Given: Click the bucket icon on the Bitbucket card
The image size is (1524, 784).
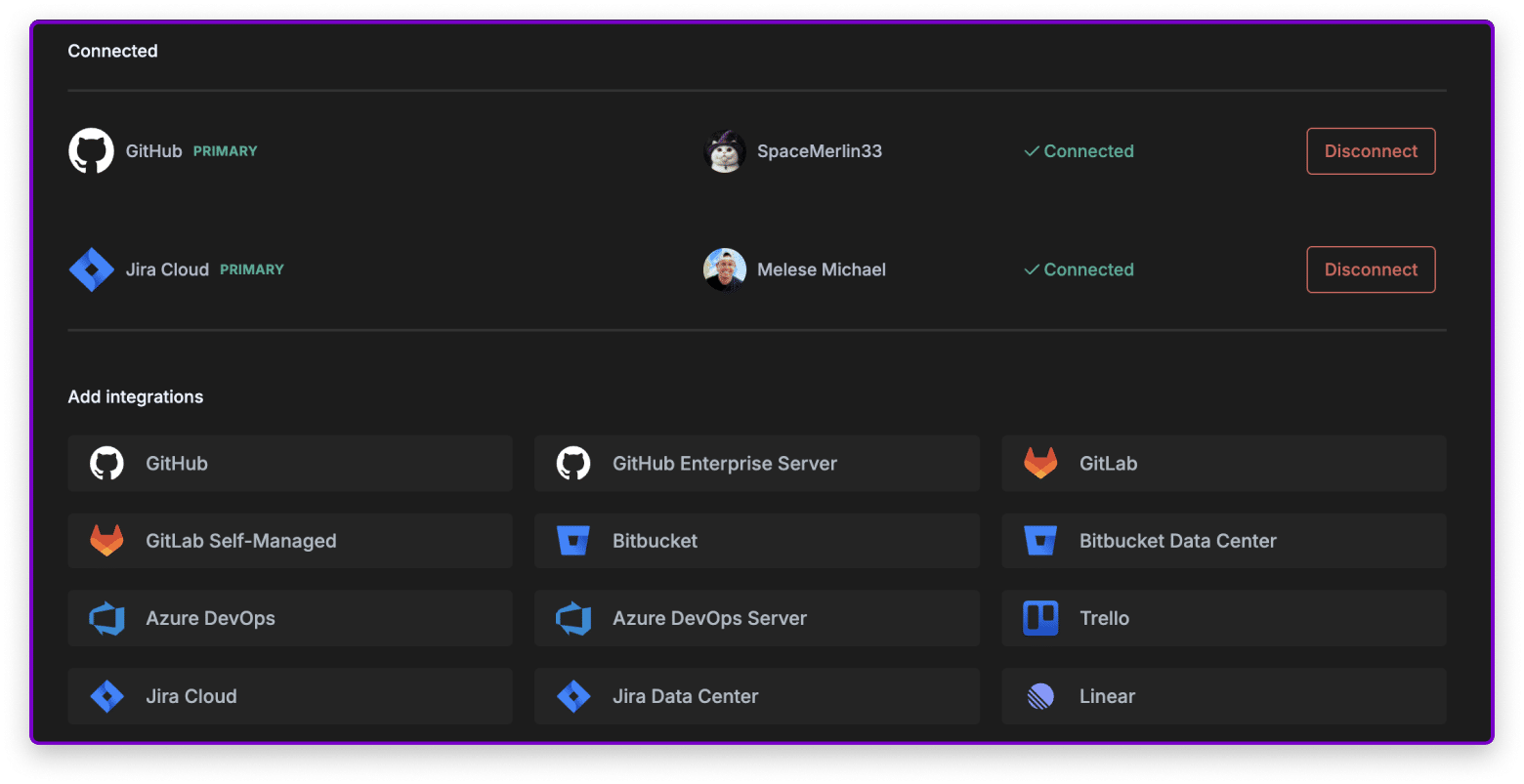Looking at the screenshot, I should 573,540.
